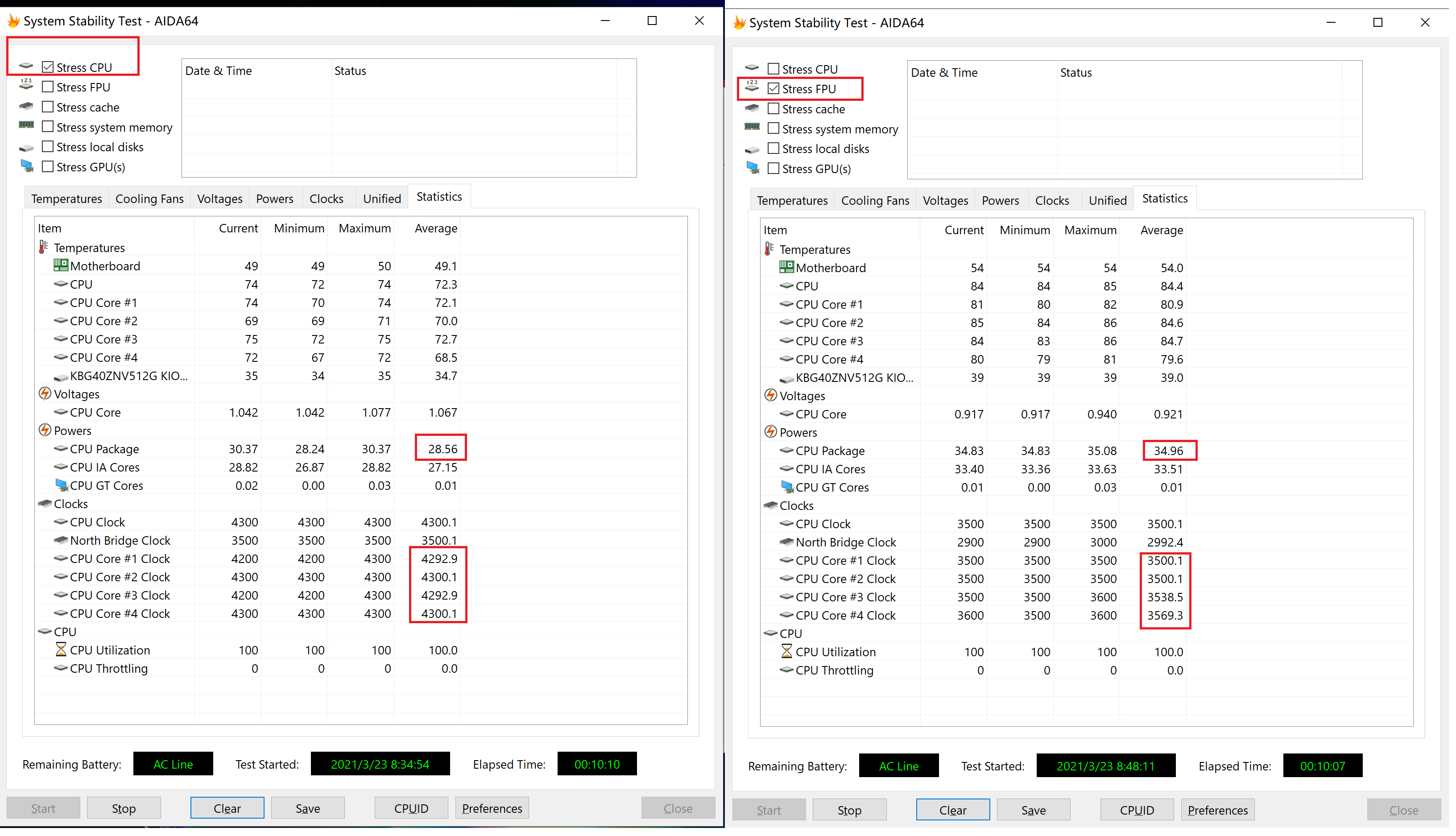1456x836 pixels.
Task: Click the hourglass icon next to CPU Utilization on left
Action: tap(61, 650)
